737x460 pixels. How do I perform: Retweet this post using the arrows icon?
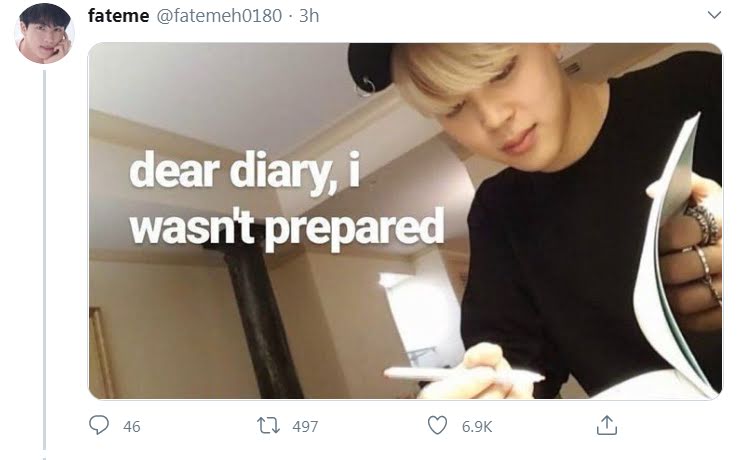click(x=268, y=426)
